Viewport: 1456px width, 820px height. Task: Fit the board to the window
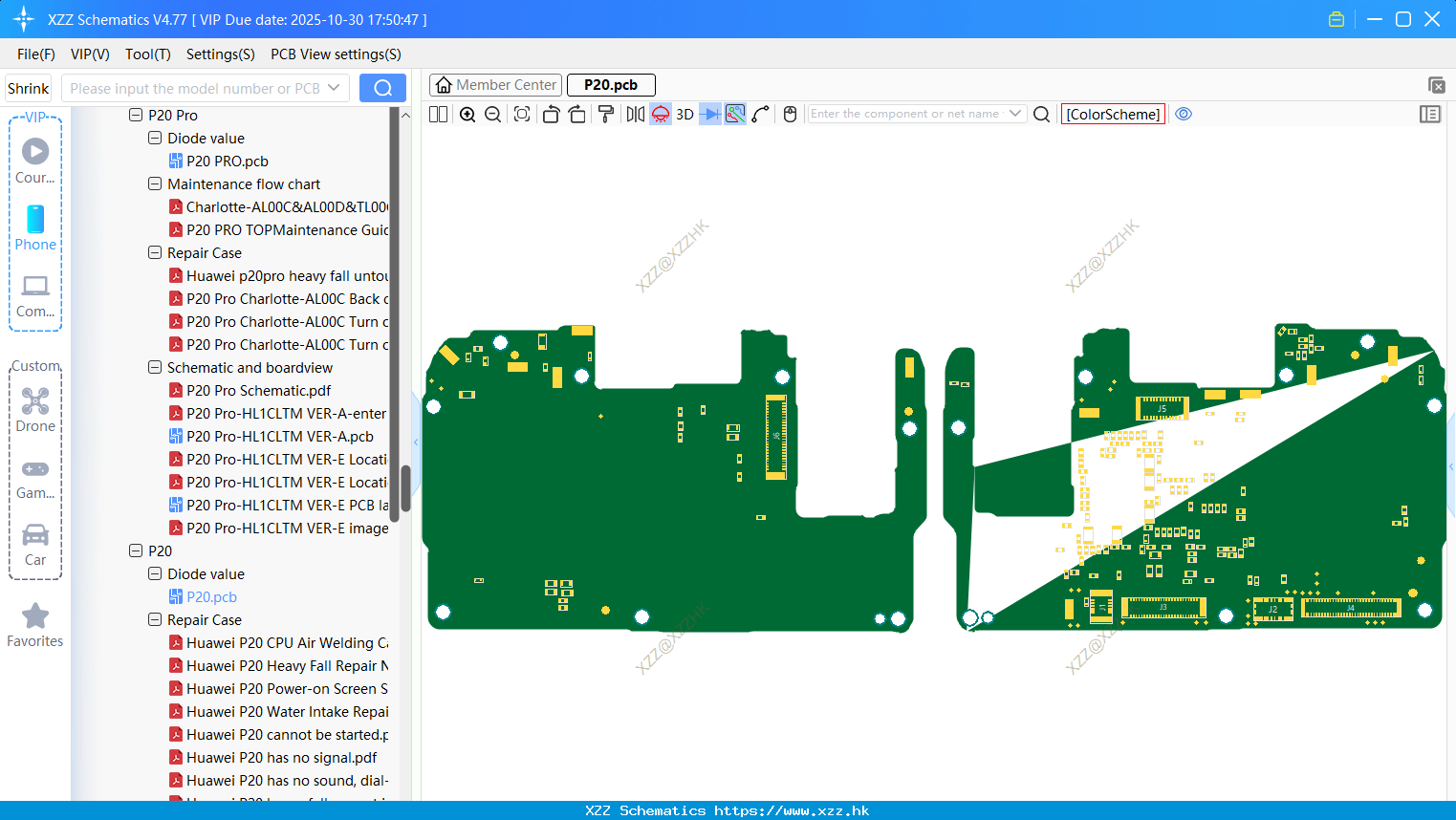(x=522, y=114)
